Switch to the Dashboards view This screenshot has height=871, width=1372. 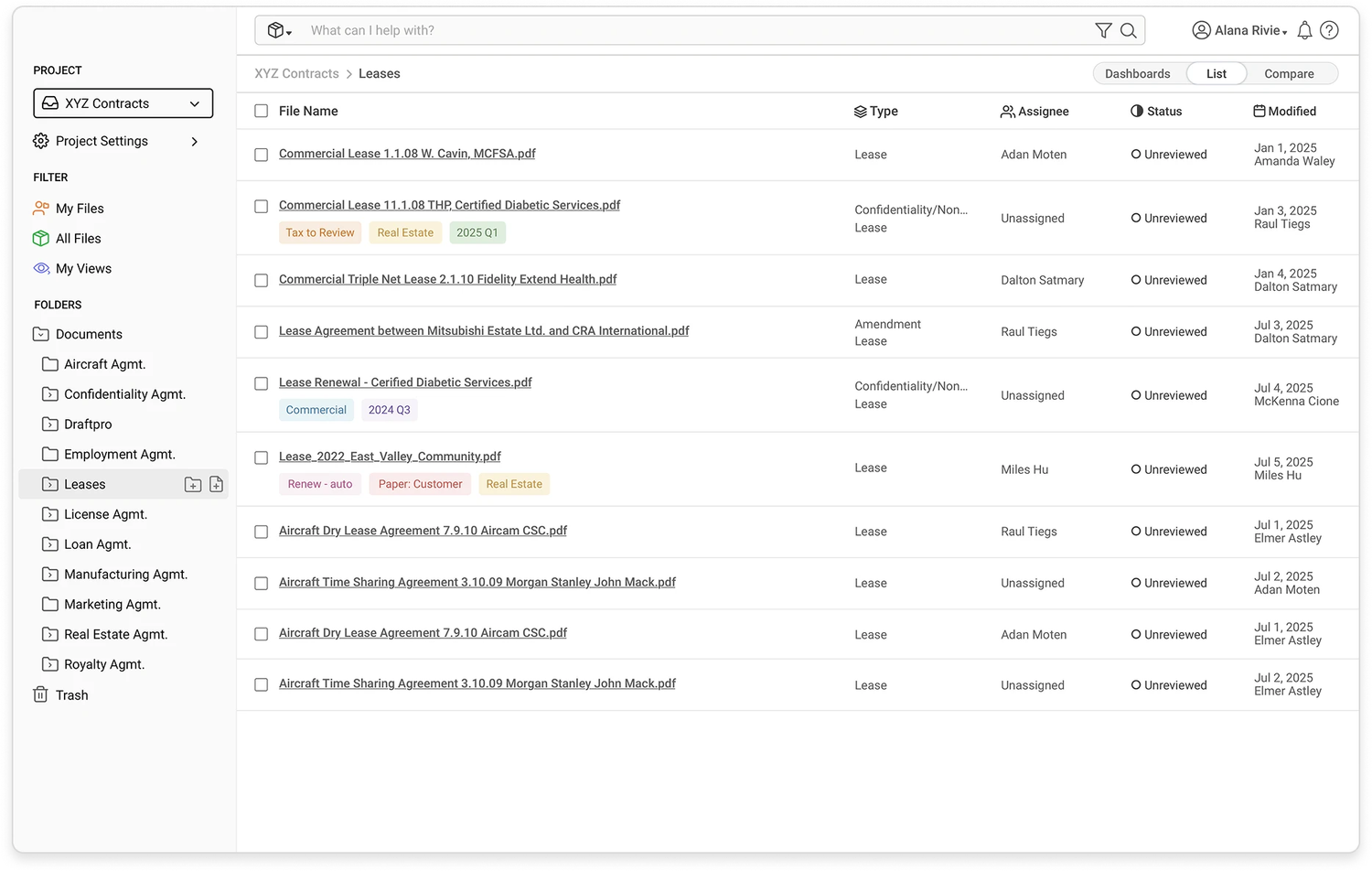pos(1137,73)
